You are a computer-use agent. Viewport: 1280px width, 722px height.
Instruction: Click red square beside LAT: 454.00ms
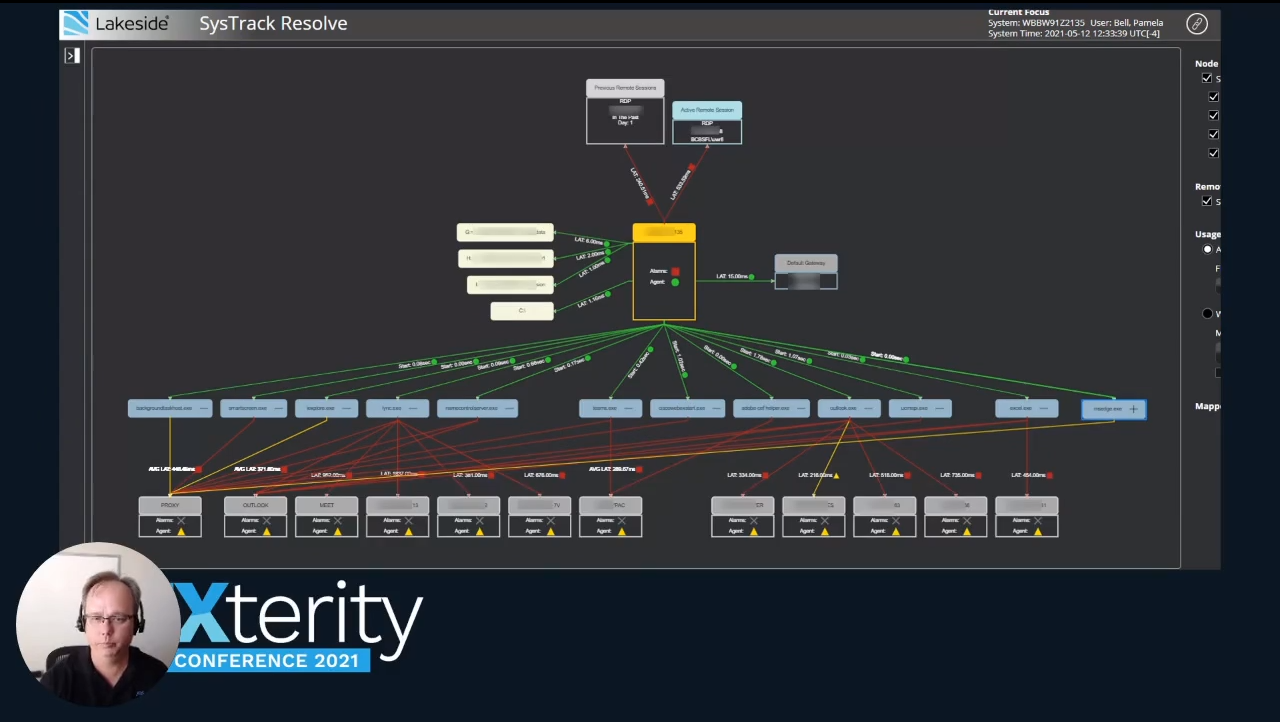coord(1049,475)
